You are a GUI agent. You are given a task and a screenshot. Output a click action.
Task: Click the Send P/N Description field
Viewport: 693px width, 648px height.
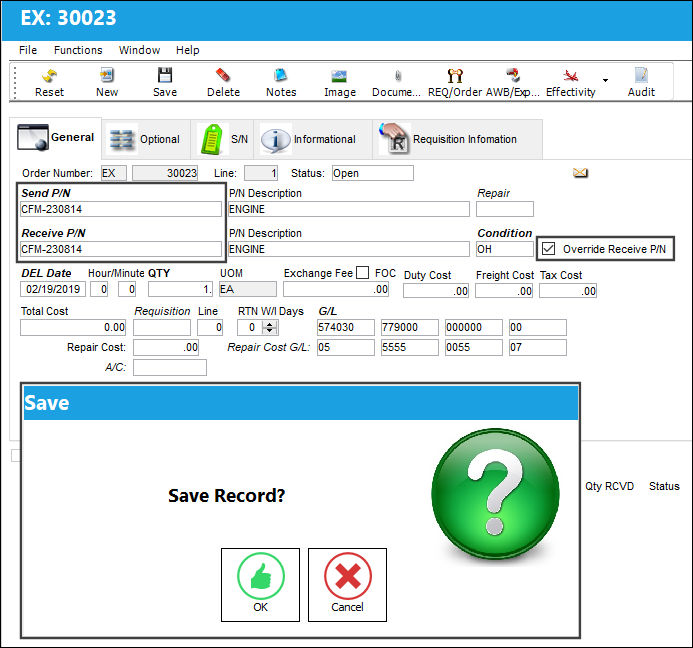(349, 209)
